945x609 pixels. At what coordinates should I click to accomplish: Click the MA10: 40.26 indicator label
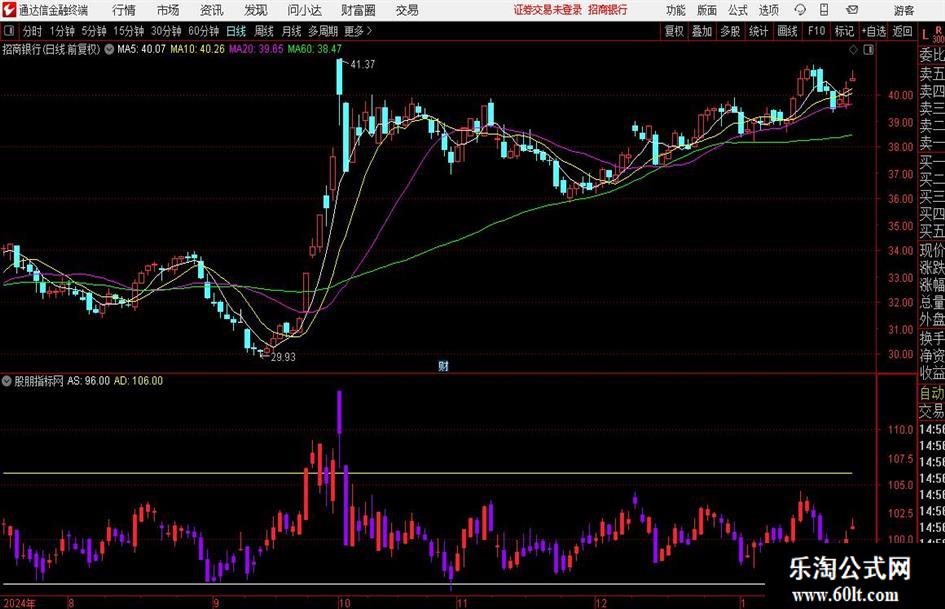197,49
